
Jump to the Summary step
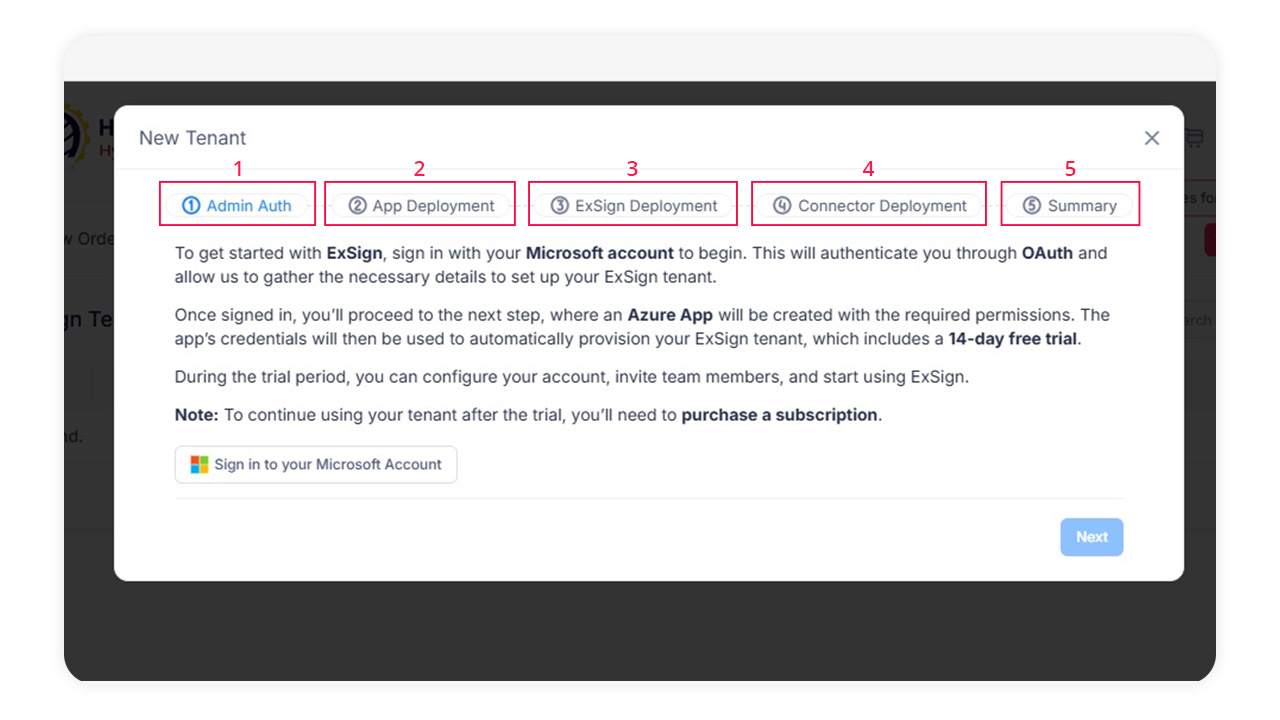point(1082,206)
